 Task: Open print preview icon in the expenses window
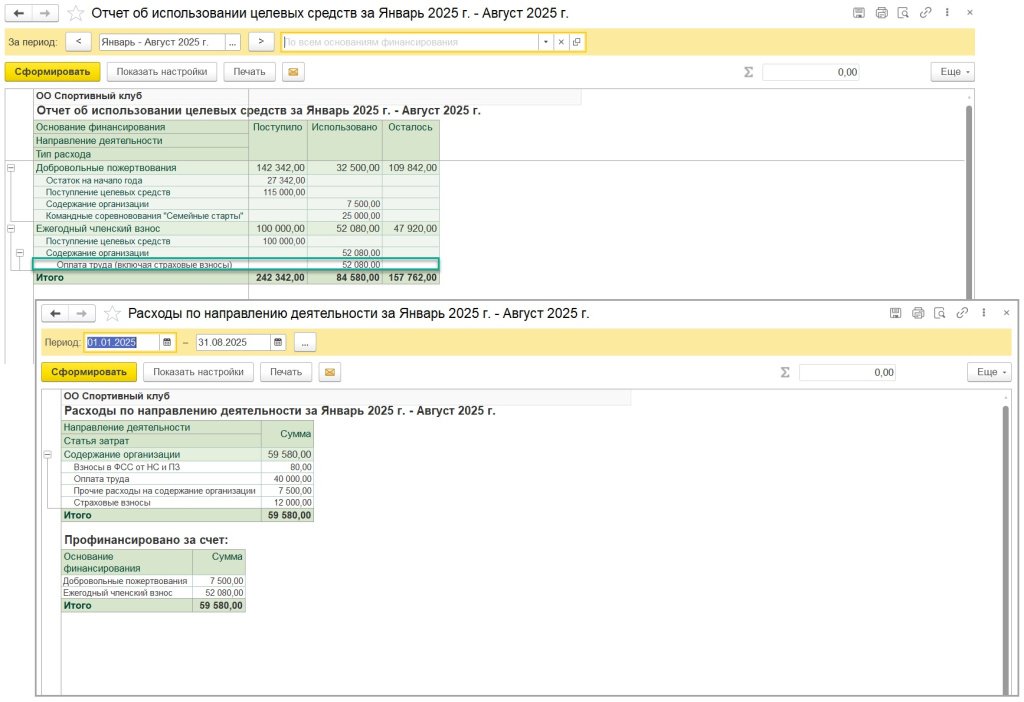(940, 313)
